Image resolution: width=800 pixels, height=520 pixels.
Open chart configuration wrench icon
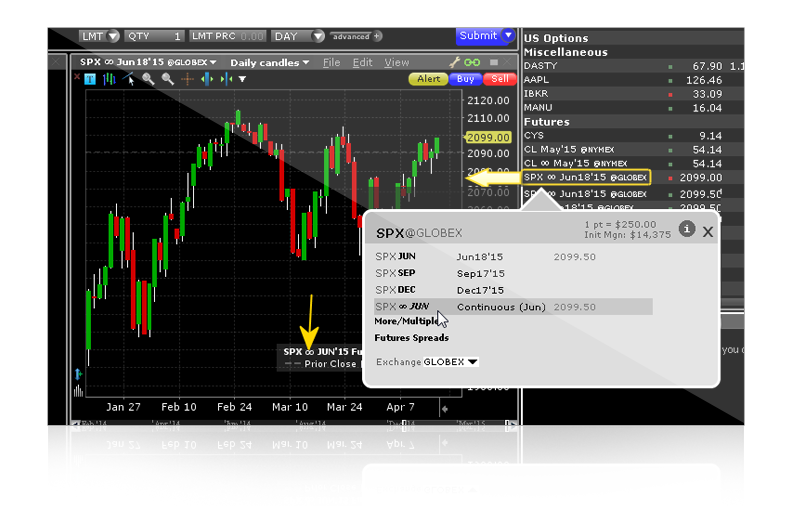[454, 62]
